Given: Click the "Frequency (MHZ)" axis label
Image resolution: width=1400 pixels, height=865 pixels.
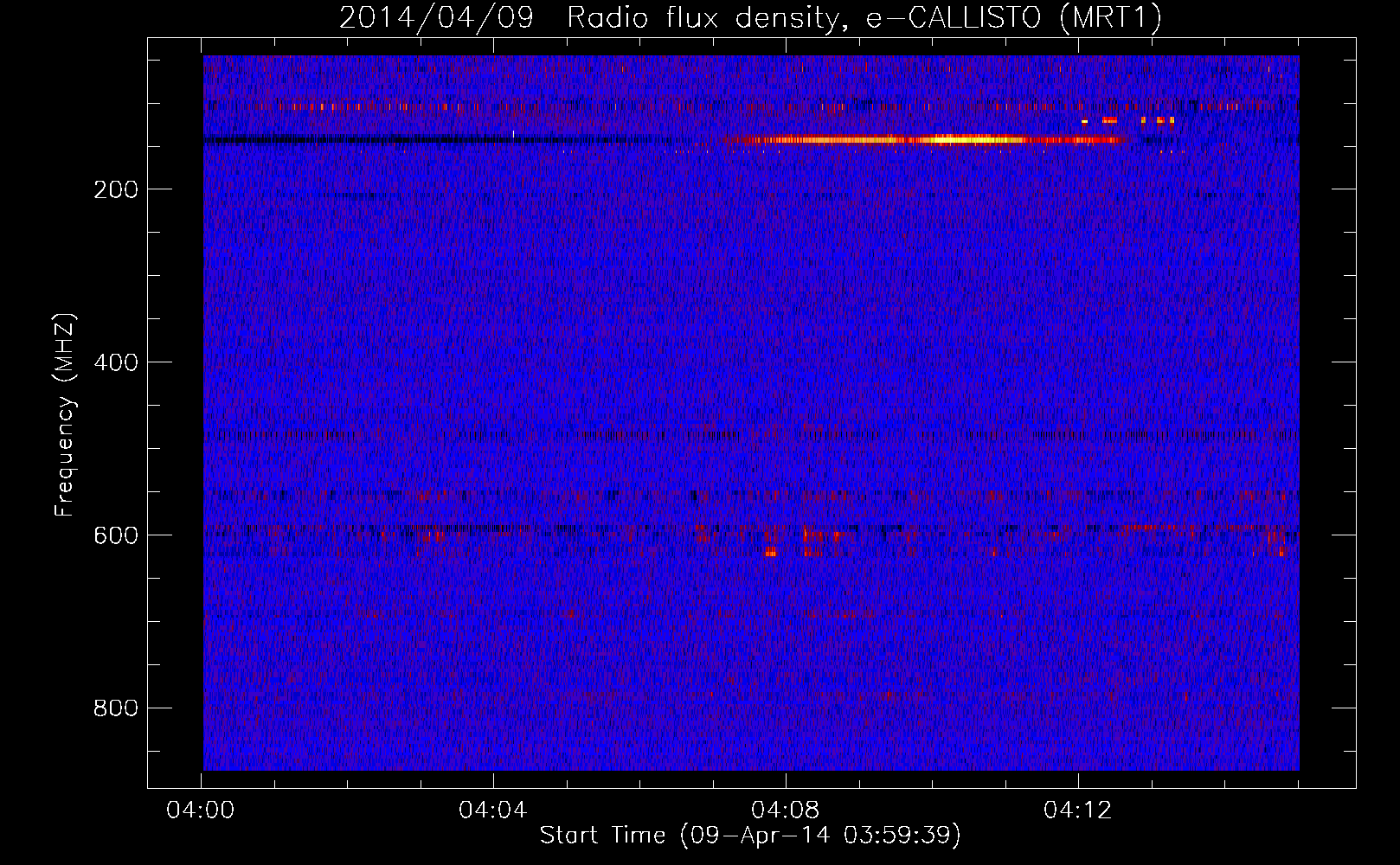Looking at the screenshot, I should point(65,415).
